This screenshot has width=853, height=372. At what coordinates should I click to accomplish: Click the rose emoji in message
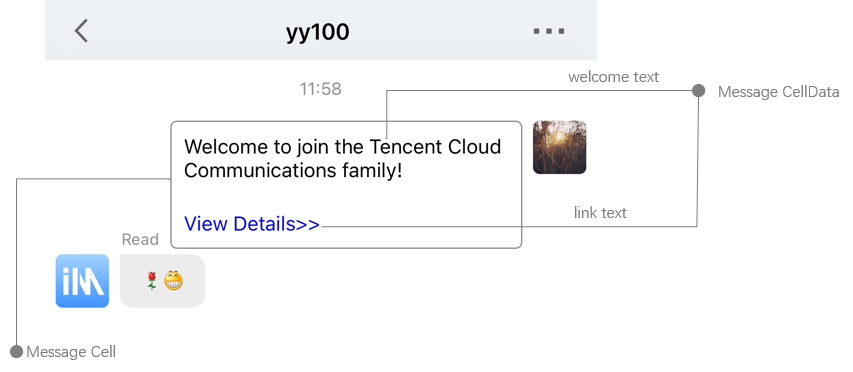click(x=152, y=281)
